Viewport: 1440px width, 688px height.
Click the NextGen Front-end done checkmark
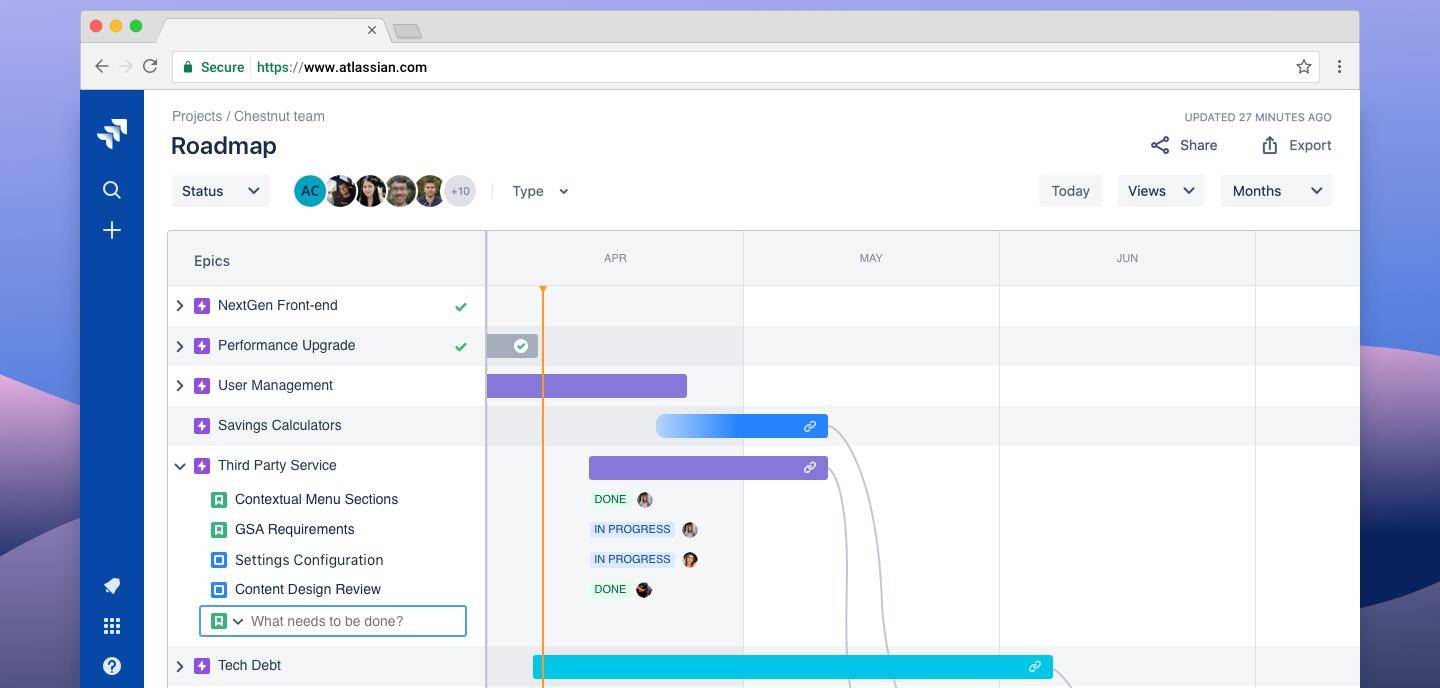[x=461, y=307]
